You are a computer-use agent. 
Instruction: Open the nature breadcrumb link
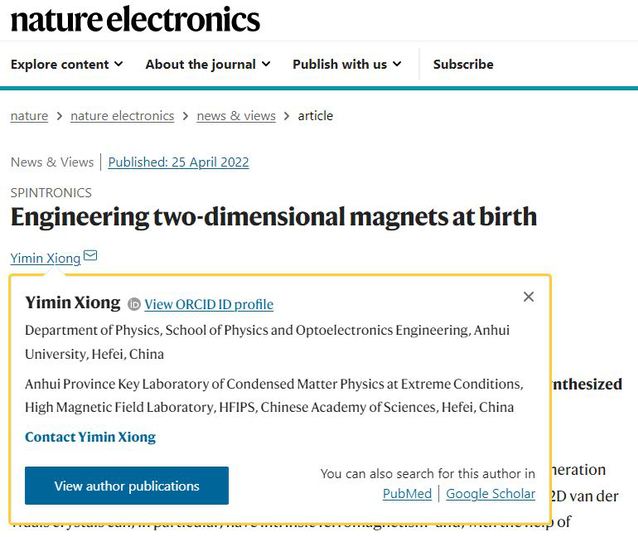29,116
